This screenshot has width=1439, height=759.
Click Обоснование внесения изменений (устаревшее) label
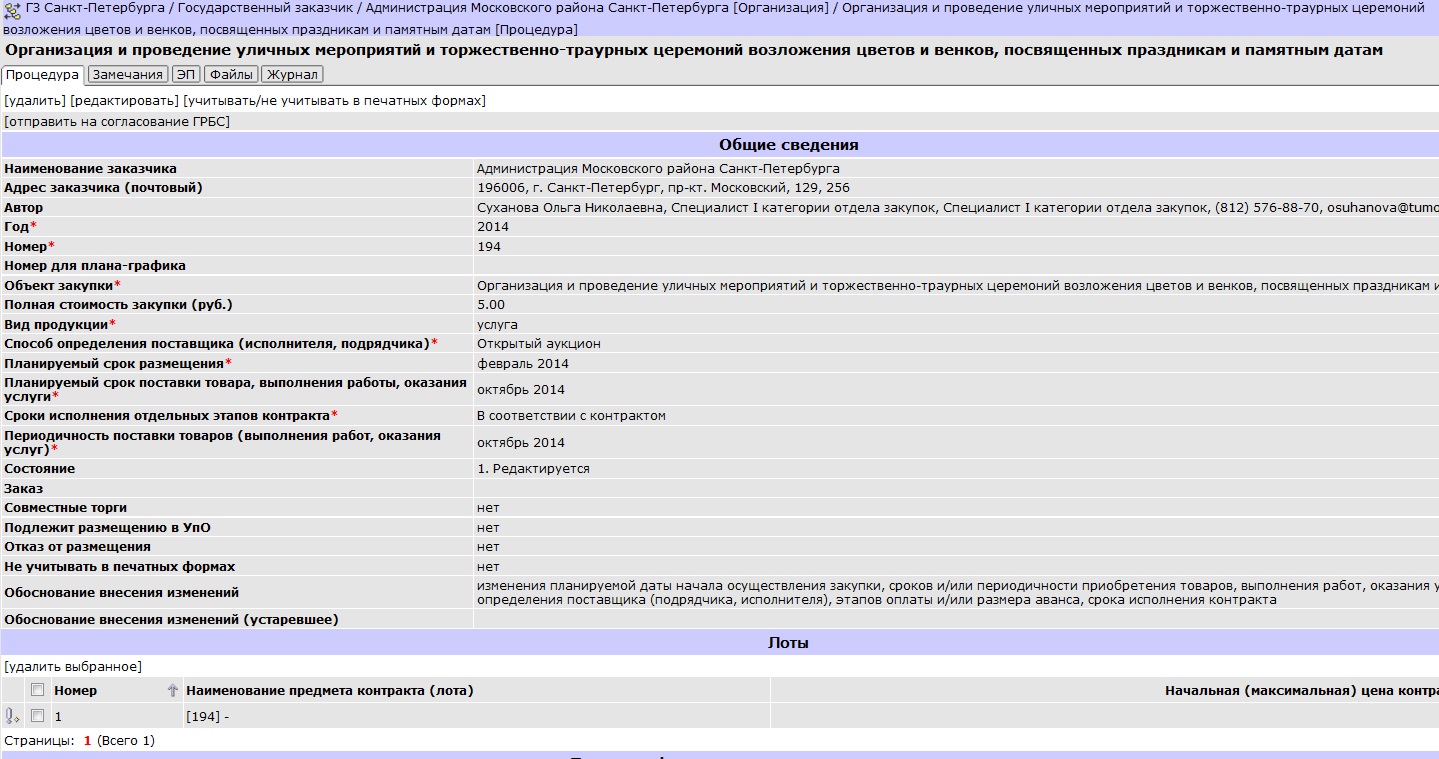pos(171,619)
